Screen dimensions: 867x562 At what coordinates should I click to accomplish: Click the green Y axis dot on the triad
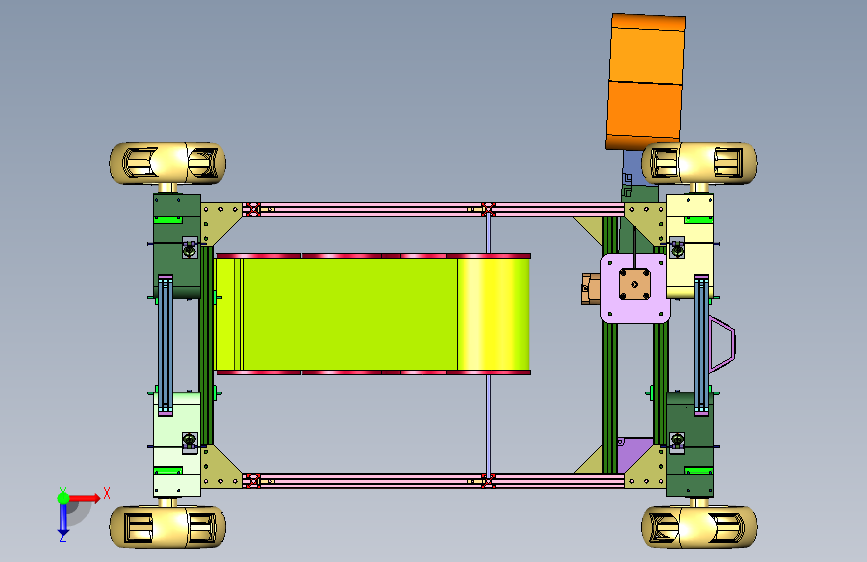click(x=63, y=498)
